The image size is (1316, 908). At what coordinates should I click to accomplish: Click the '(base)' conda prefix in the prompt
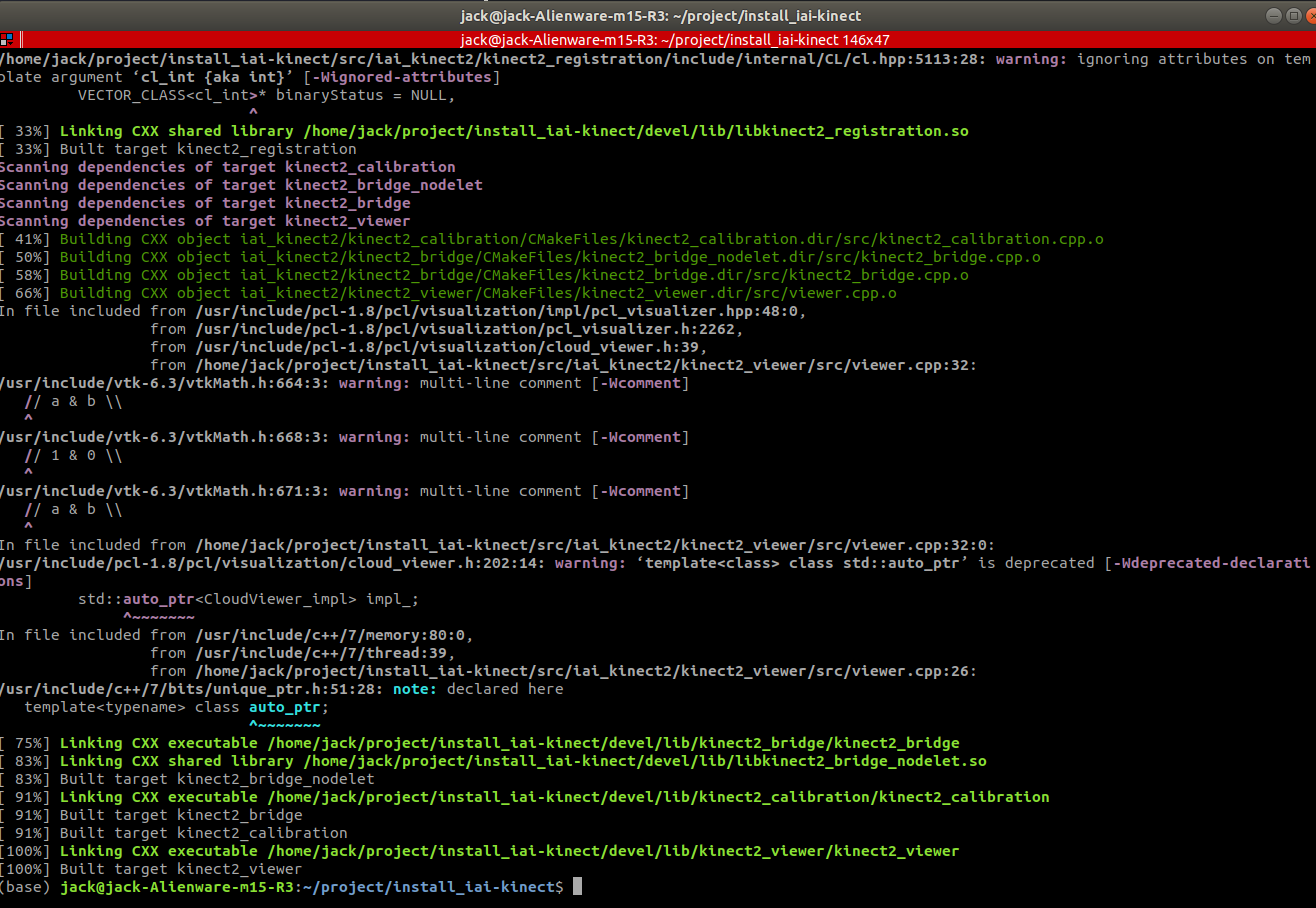click(26, 887)
